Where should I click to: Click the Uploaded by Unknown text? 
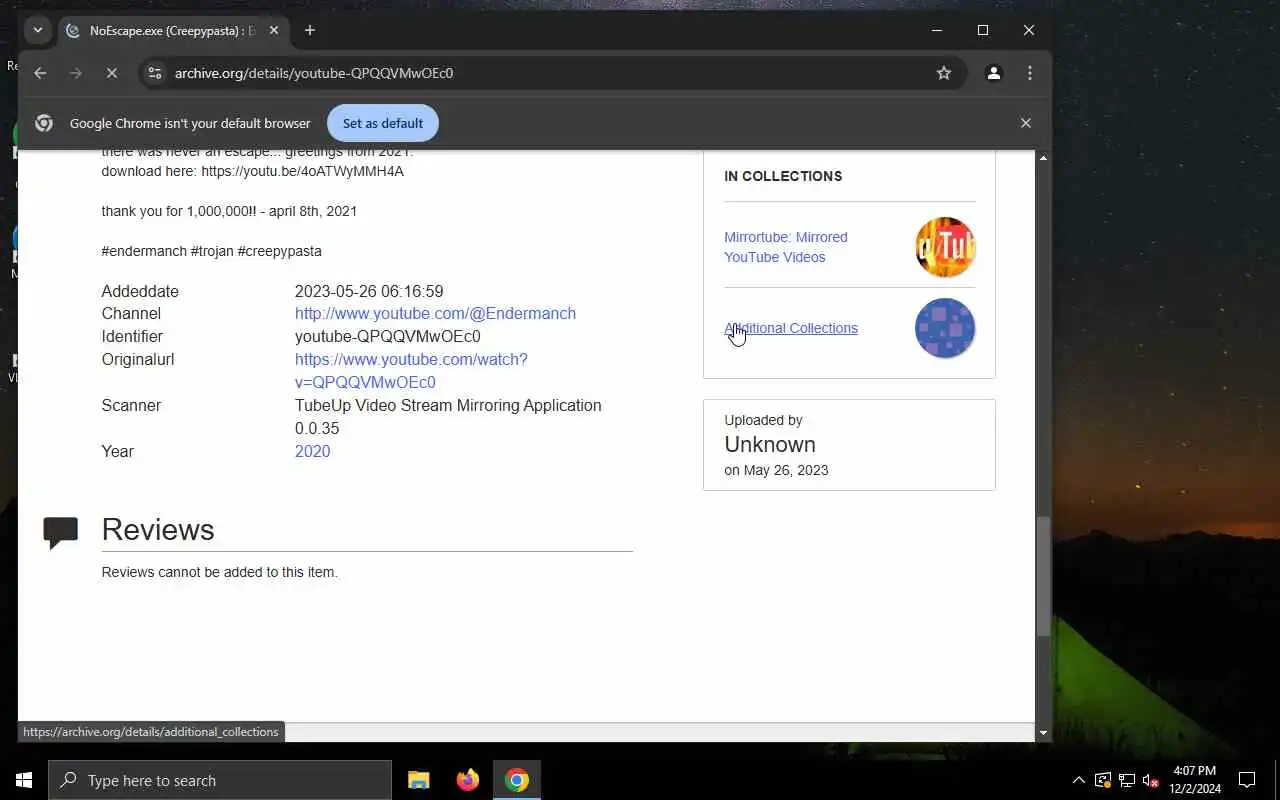pos(770,444)
